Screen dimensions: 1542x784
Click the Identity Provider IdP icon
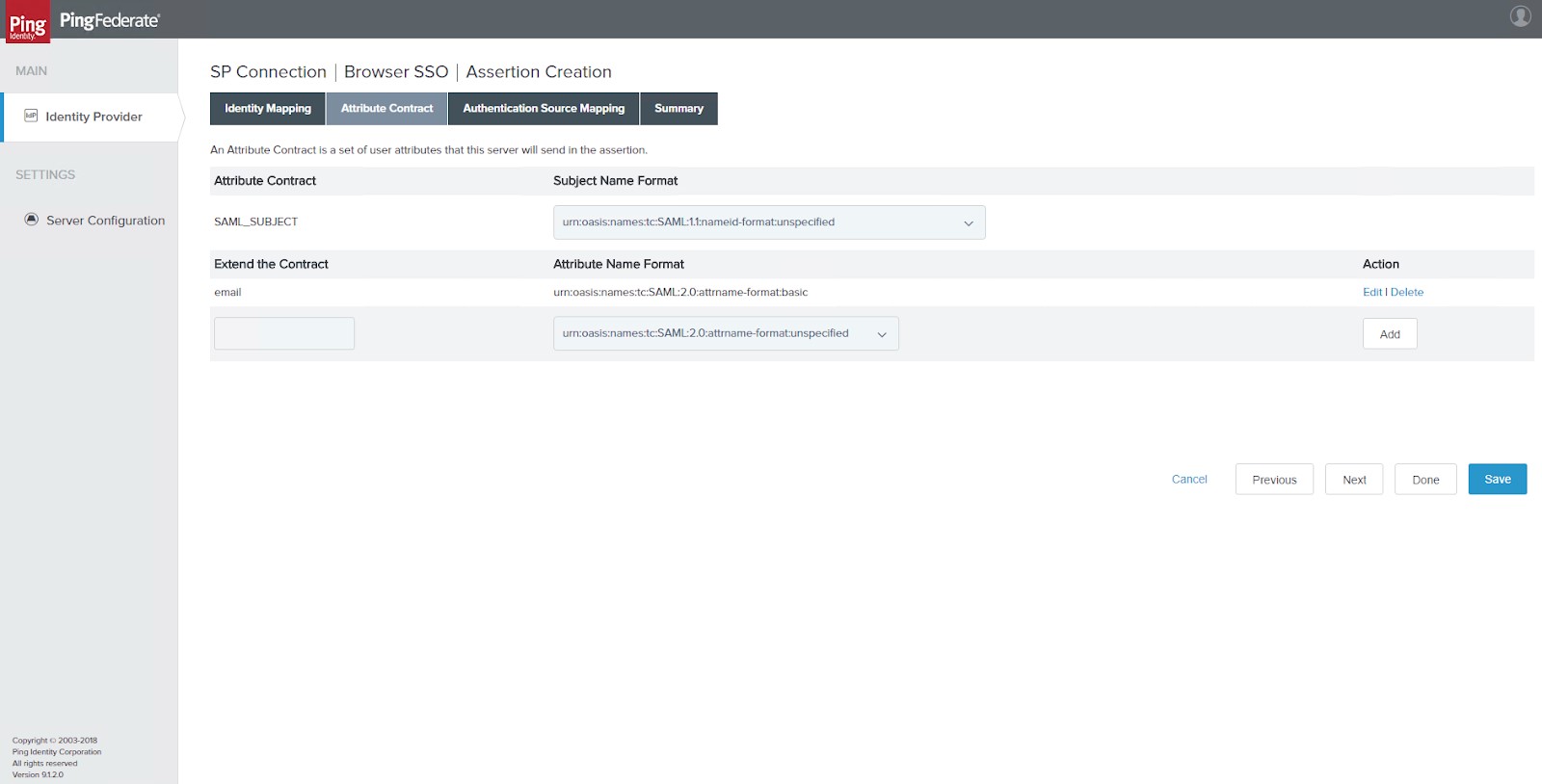click(31, 116)
